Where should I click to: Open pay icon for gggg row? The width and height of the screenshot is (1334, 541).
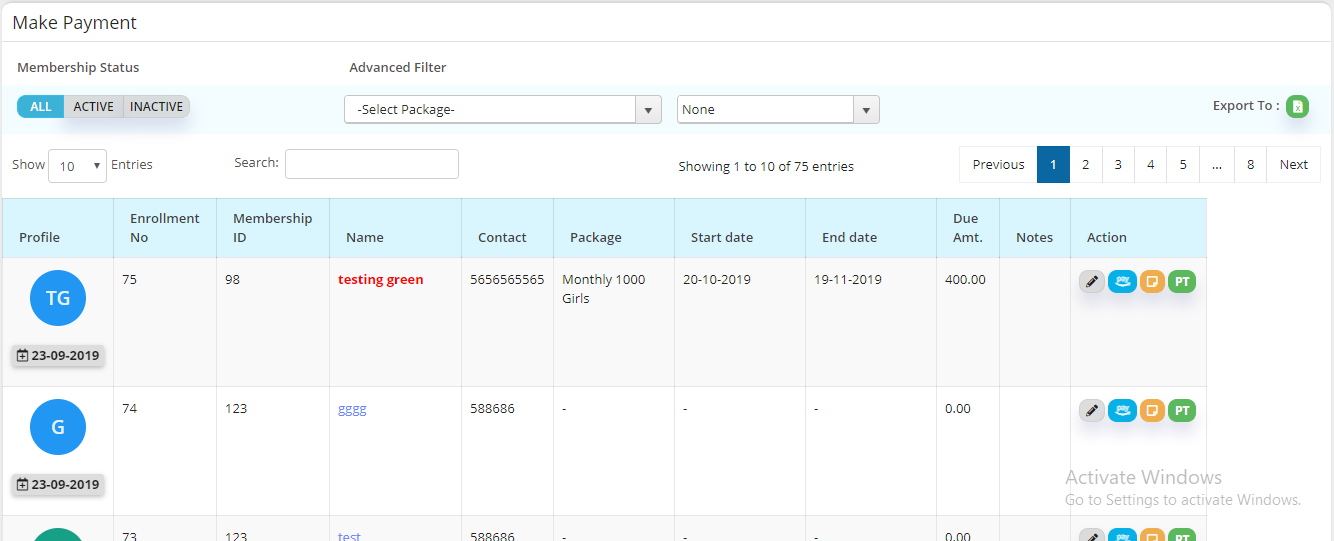pyautogui.click(x=1122, y=410)
